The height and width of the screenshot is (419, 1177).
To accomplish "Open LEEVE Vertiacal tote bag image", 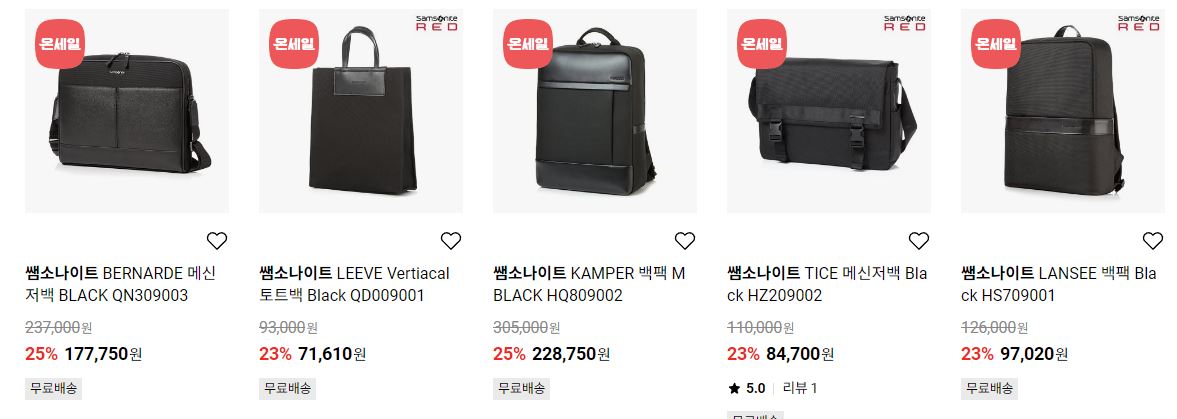I will tap(361, 110).
